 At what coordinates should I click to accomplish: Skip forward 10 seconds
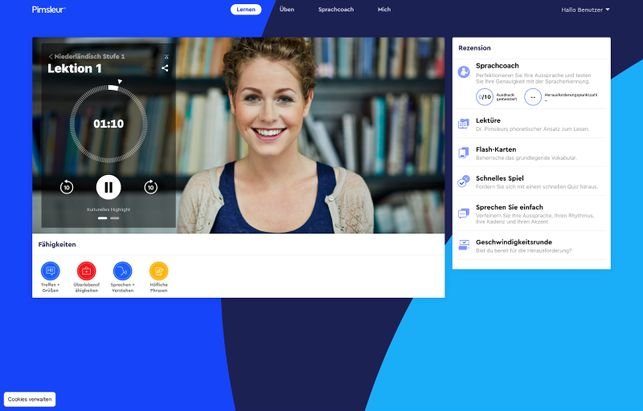point(150,187)
